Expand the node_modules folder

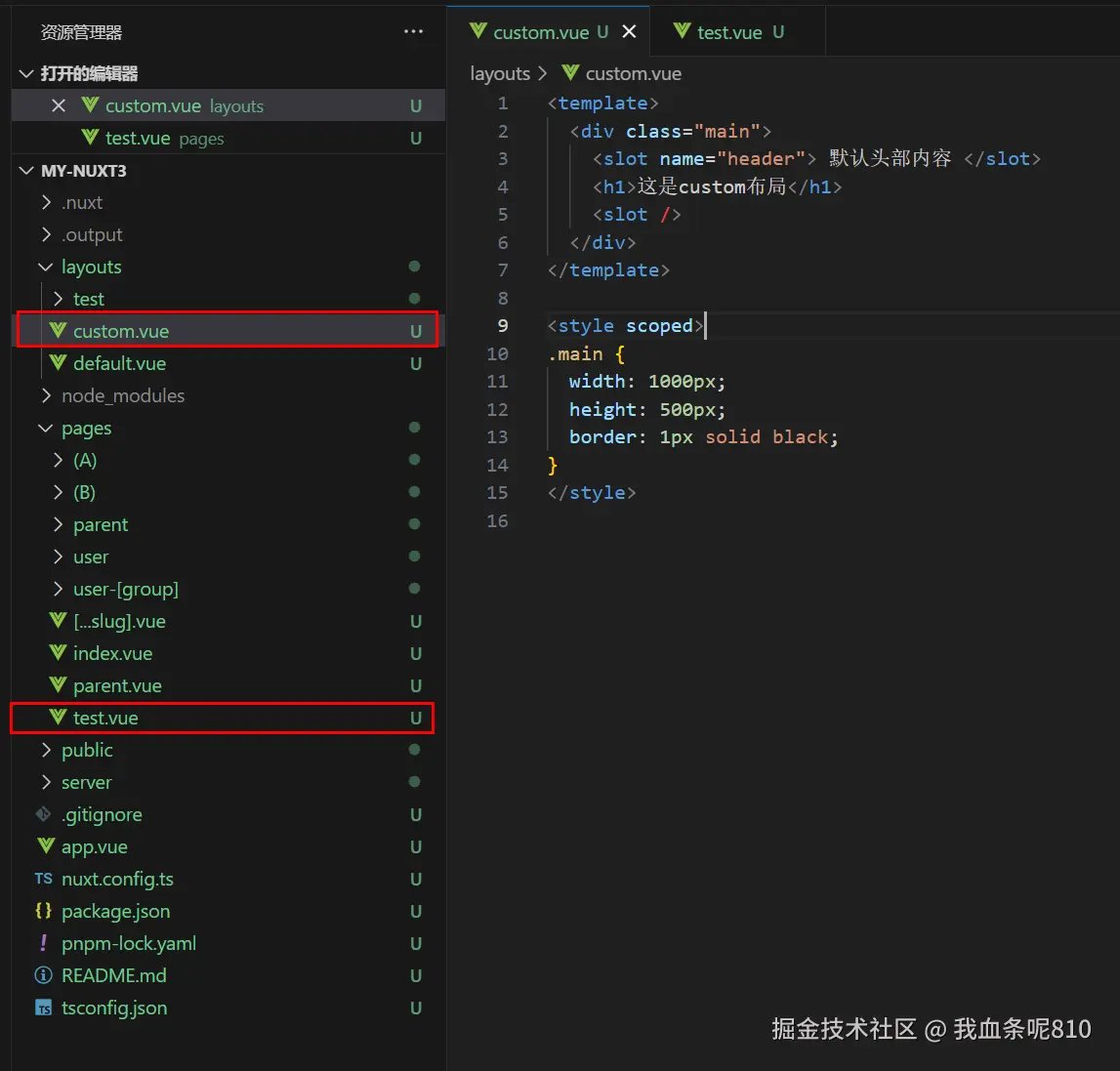(x=46, y=395)
